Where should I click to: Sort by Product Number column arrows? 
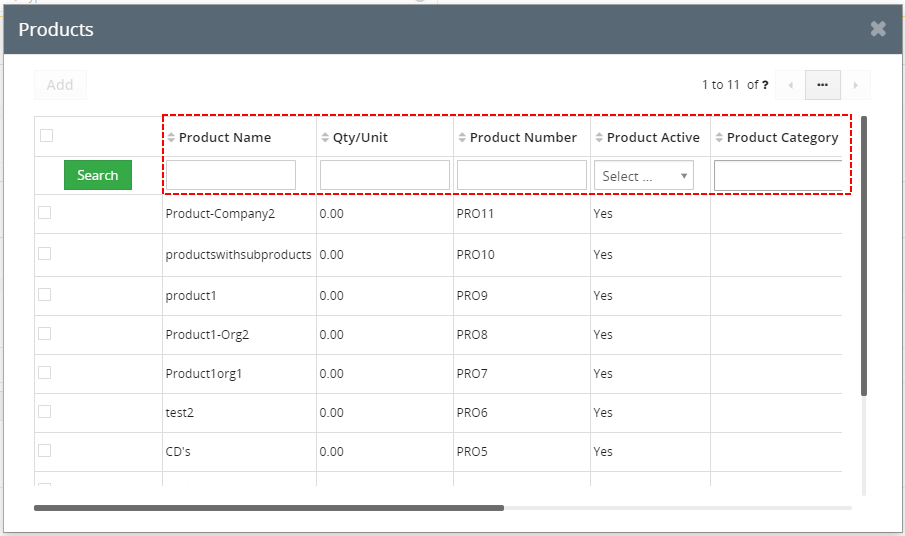(462, 137)
